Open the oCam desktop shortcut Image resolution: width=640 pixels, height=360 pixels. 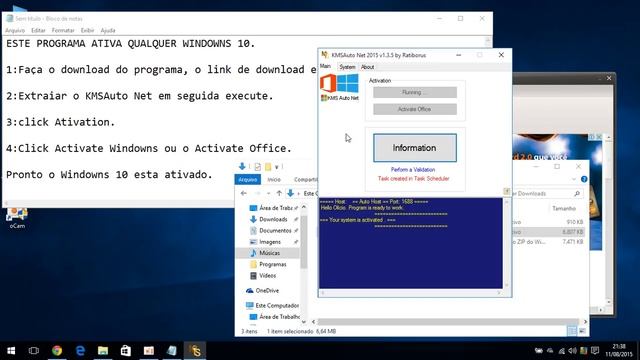[17, 218]
